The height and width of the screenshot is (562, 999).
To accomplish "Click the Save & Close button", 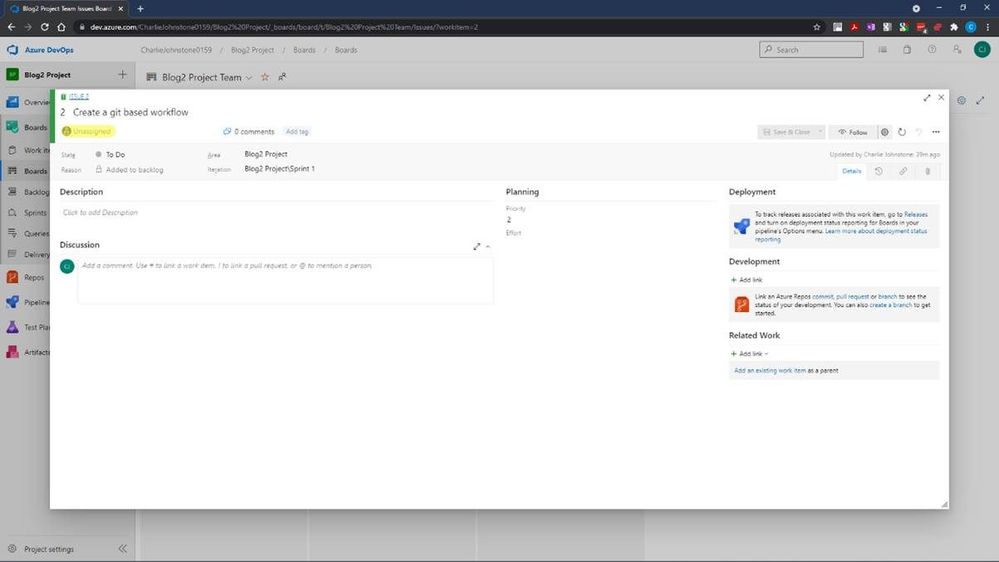I will click(x=786, y=132).
